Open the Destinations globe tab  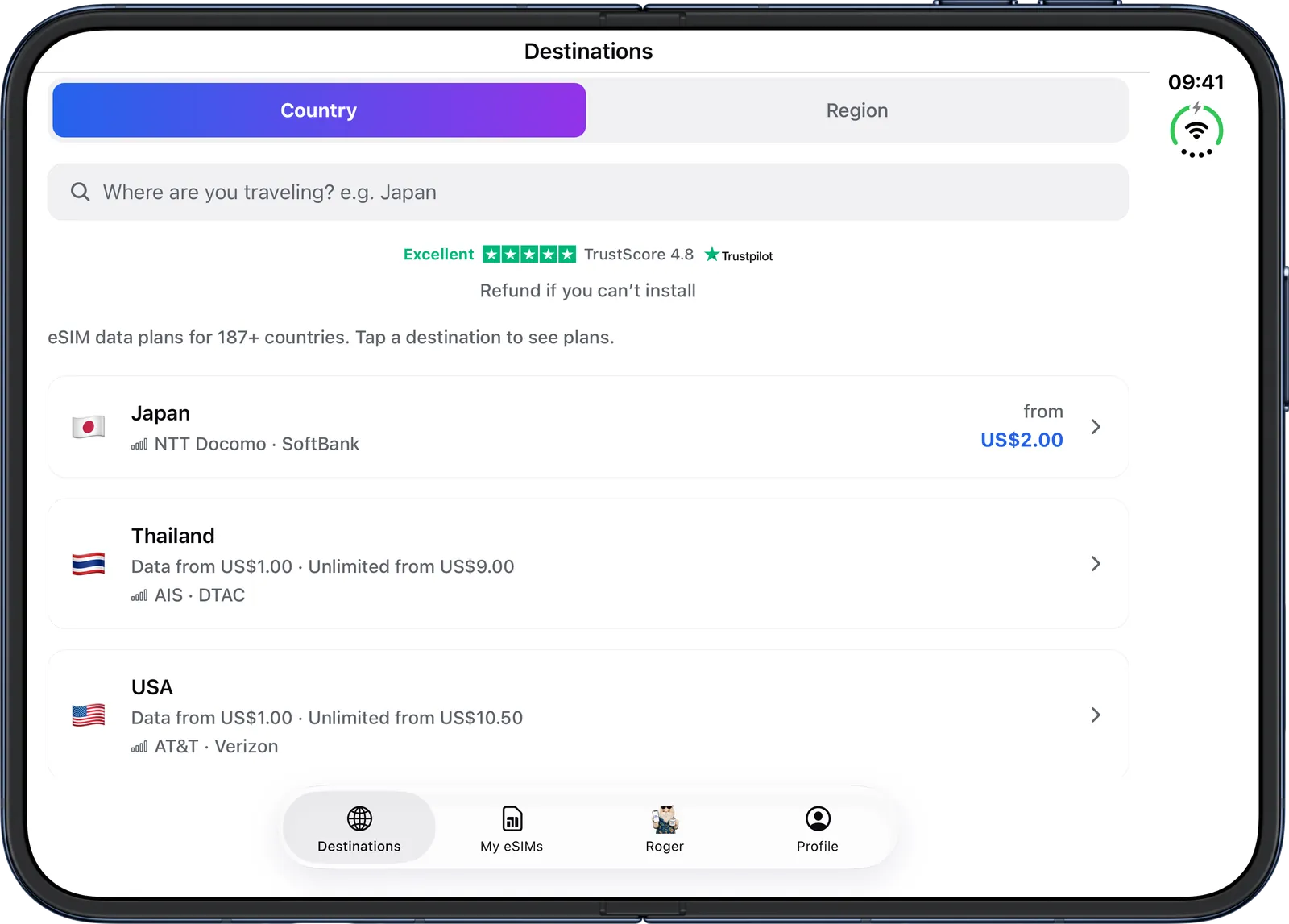359,828
